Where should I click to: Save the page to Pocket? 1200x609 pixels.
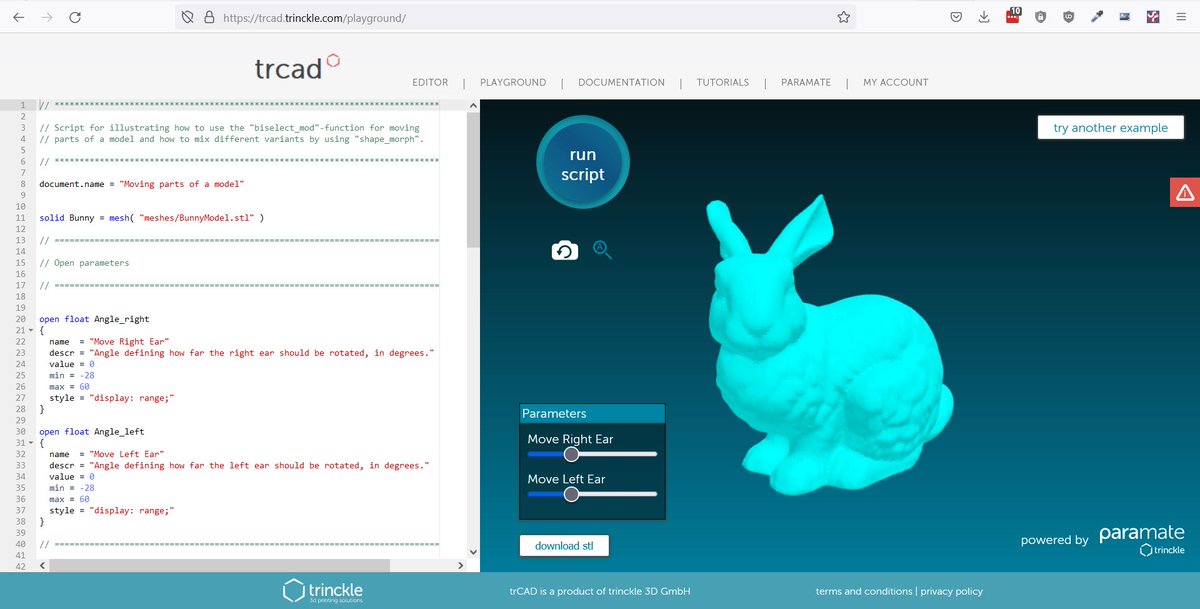point(956,17)
